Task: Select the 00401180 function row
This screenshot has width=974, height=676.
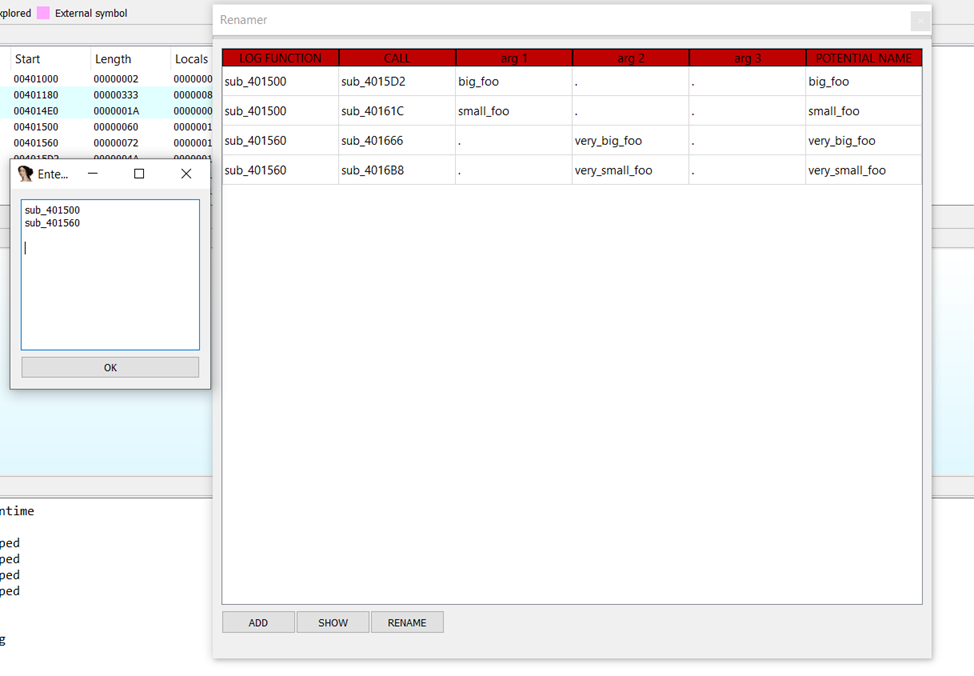Action: pos(106,95)
